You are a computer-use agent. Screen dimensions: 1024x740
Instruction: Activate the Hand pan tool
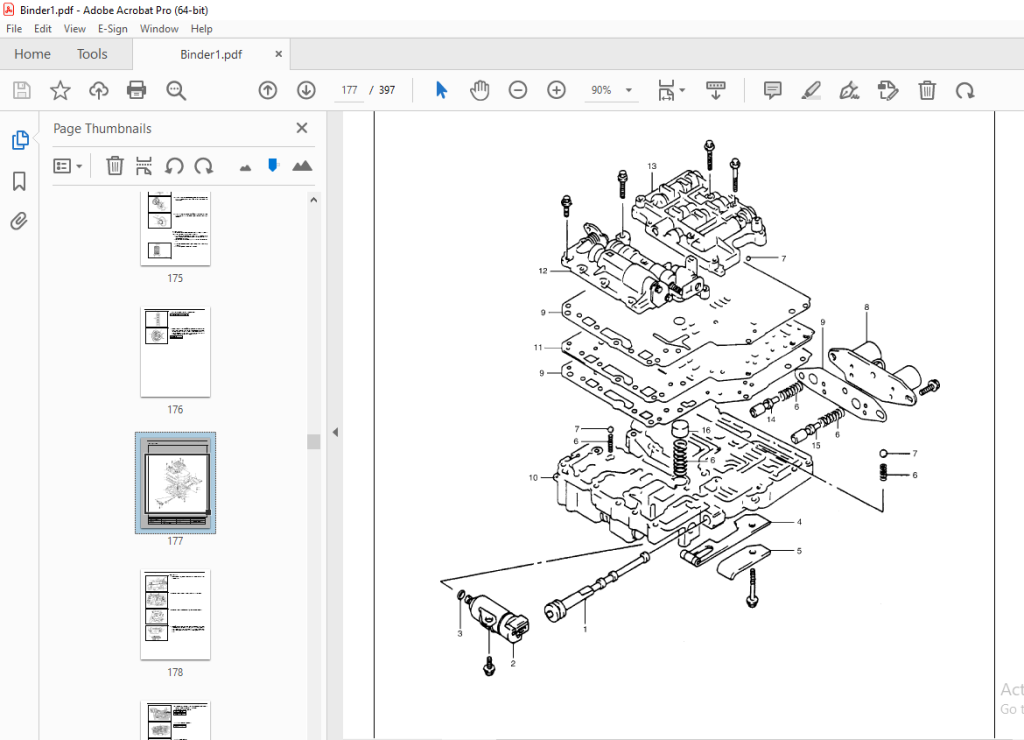point(479,90)
